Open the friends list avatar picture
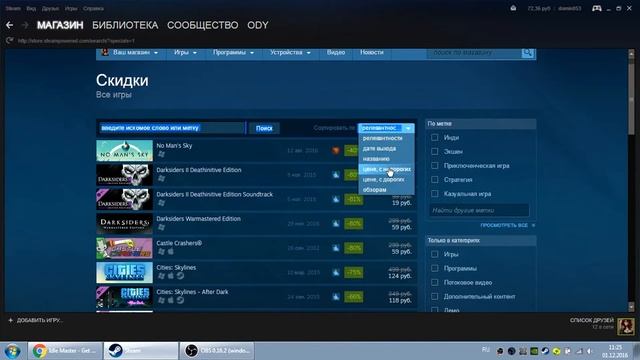This screenshot has height=360, width=640. (626, 326)
